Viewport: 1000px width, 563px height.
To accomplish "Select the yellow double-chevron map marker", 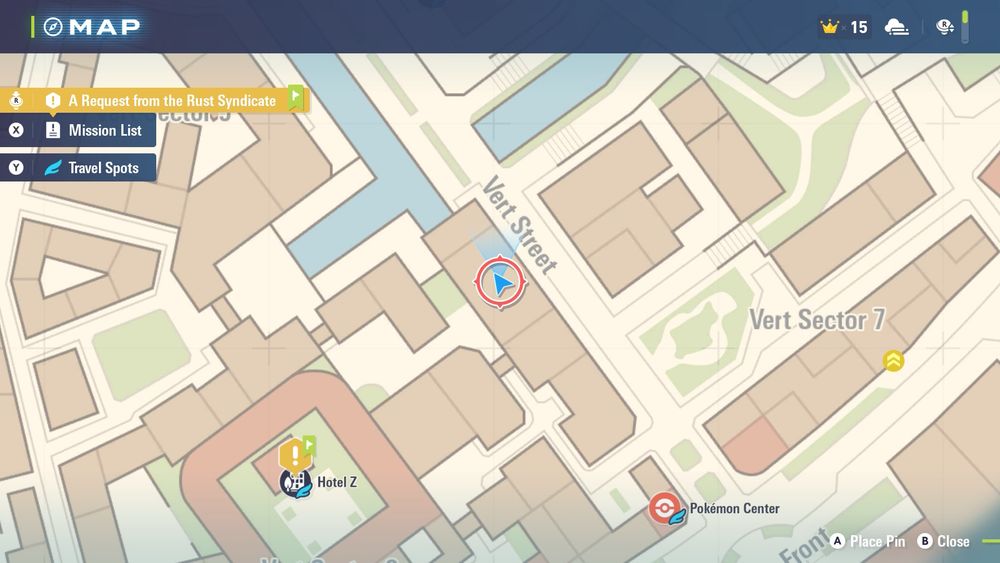I will point(893,361).
